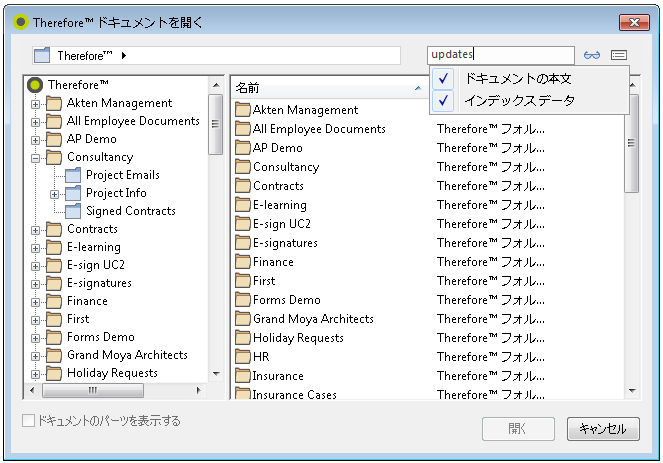This screenshot has height=463, width=663.
Task: Click the Therefore root icon in tree
Action: click(x=35, y=85)
